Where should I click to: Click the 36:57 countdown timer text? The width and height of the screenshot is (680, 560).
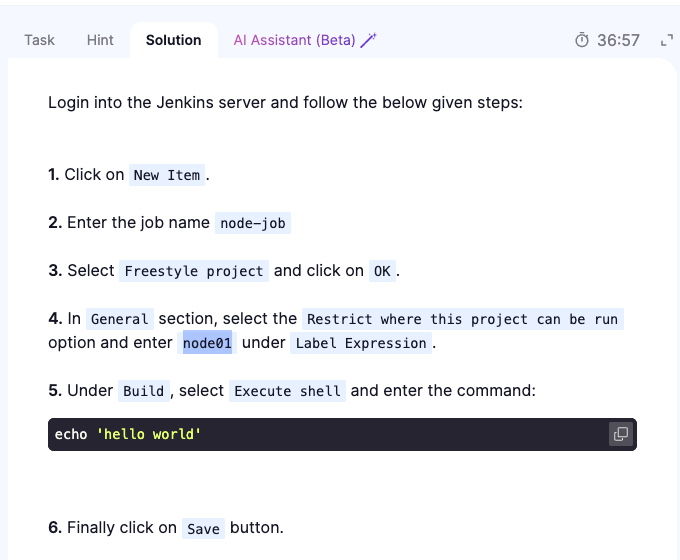pos(618,40)
